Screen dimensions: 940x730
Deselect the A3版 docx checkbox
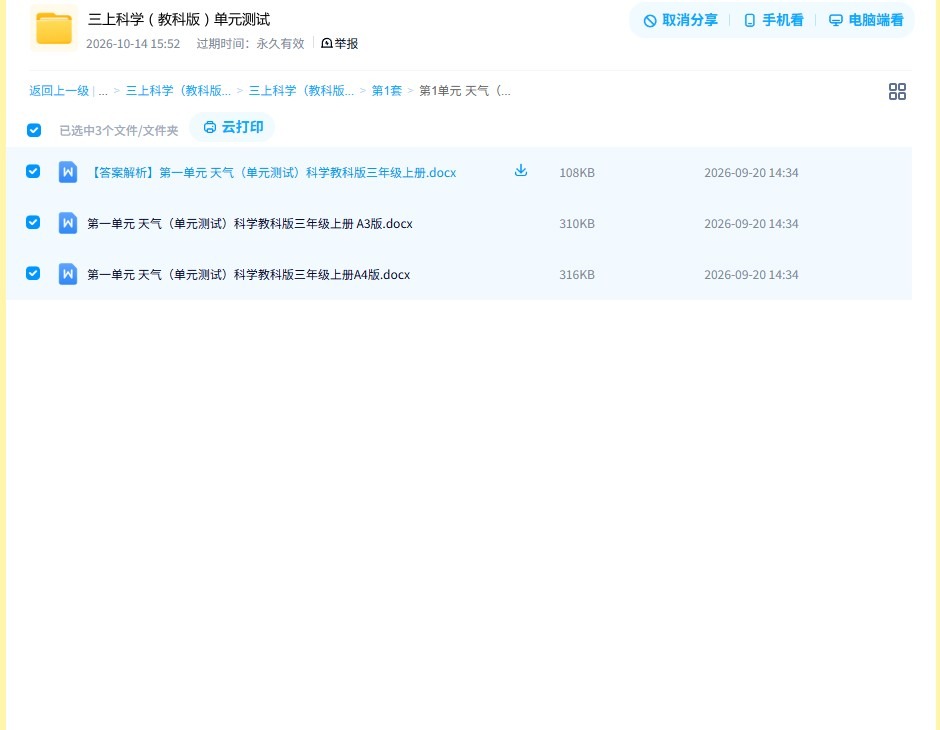pos(33,222)
